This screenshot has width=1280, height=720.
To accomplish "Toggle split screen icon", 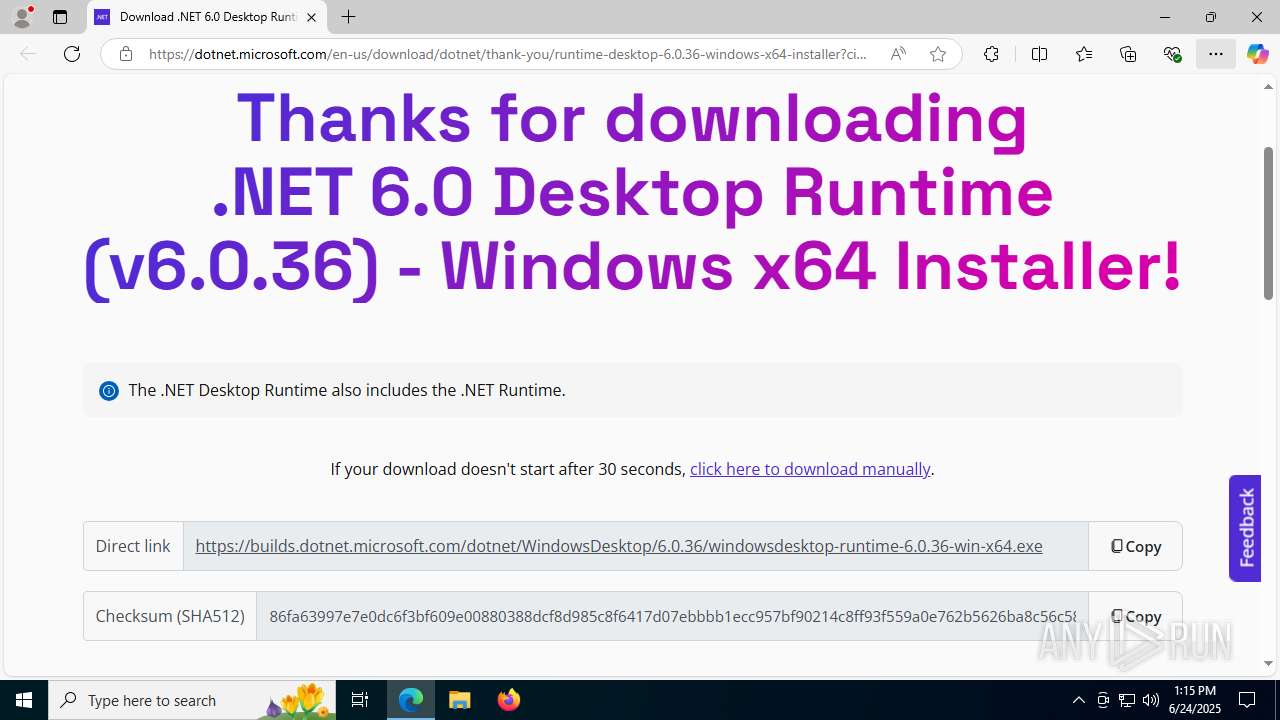I will 1039,54.
